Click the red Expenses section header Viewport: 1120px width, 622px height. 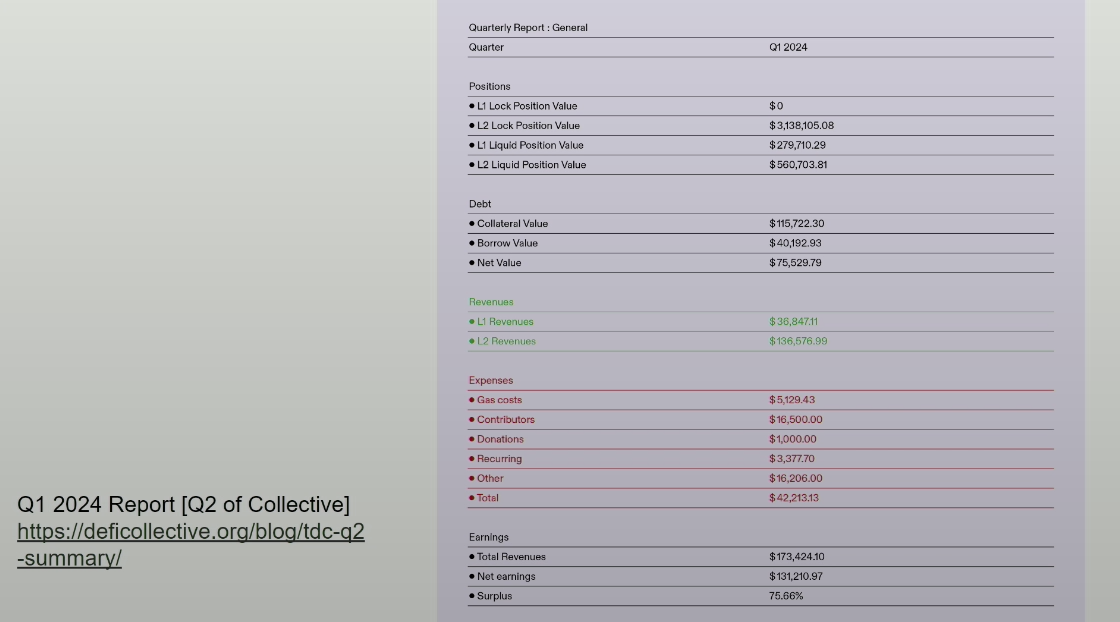[x=491, y=381]
